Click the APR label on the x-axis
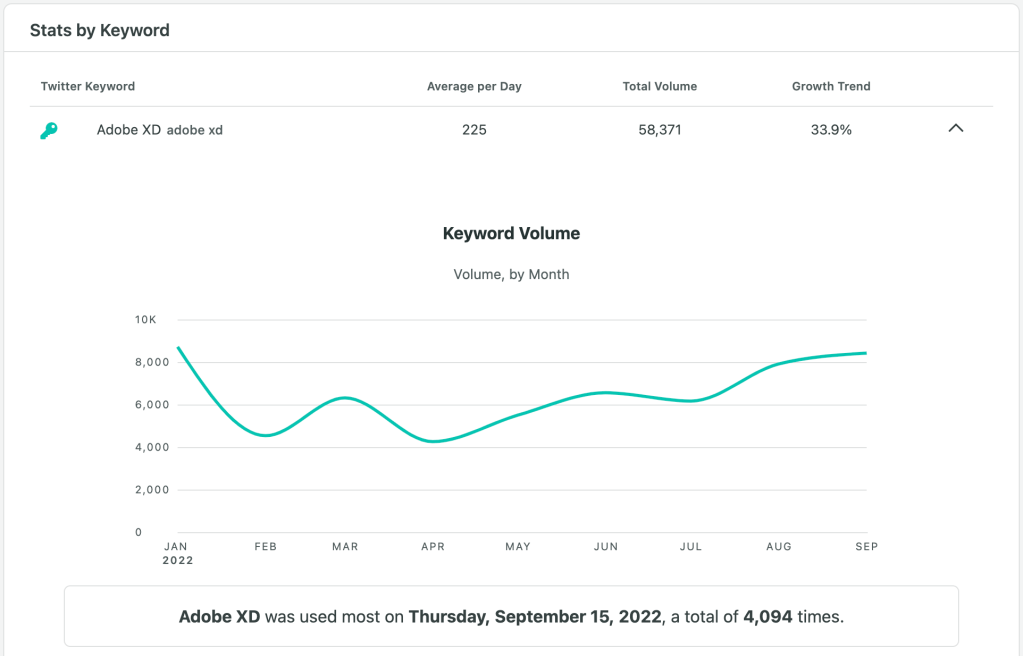The height and width of the screenshot is (656, 1023). [x=433, y=547]
